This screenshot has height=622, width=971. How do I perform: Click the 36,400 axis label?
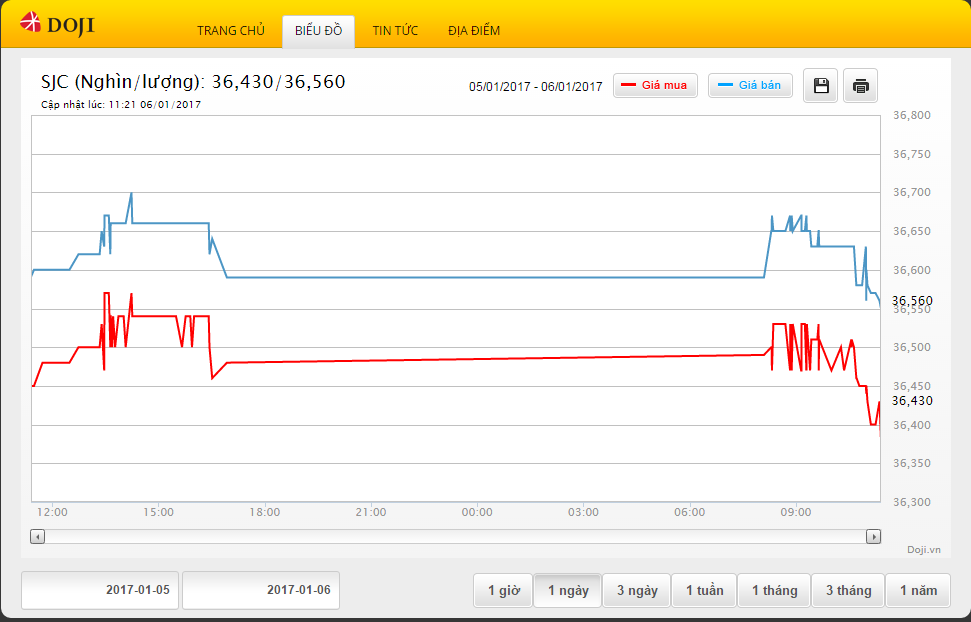912,426
